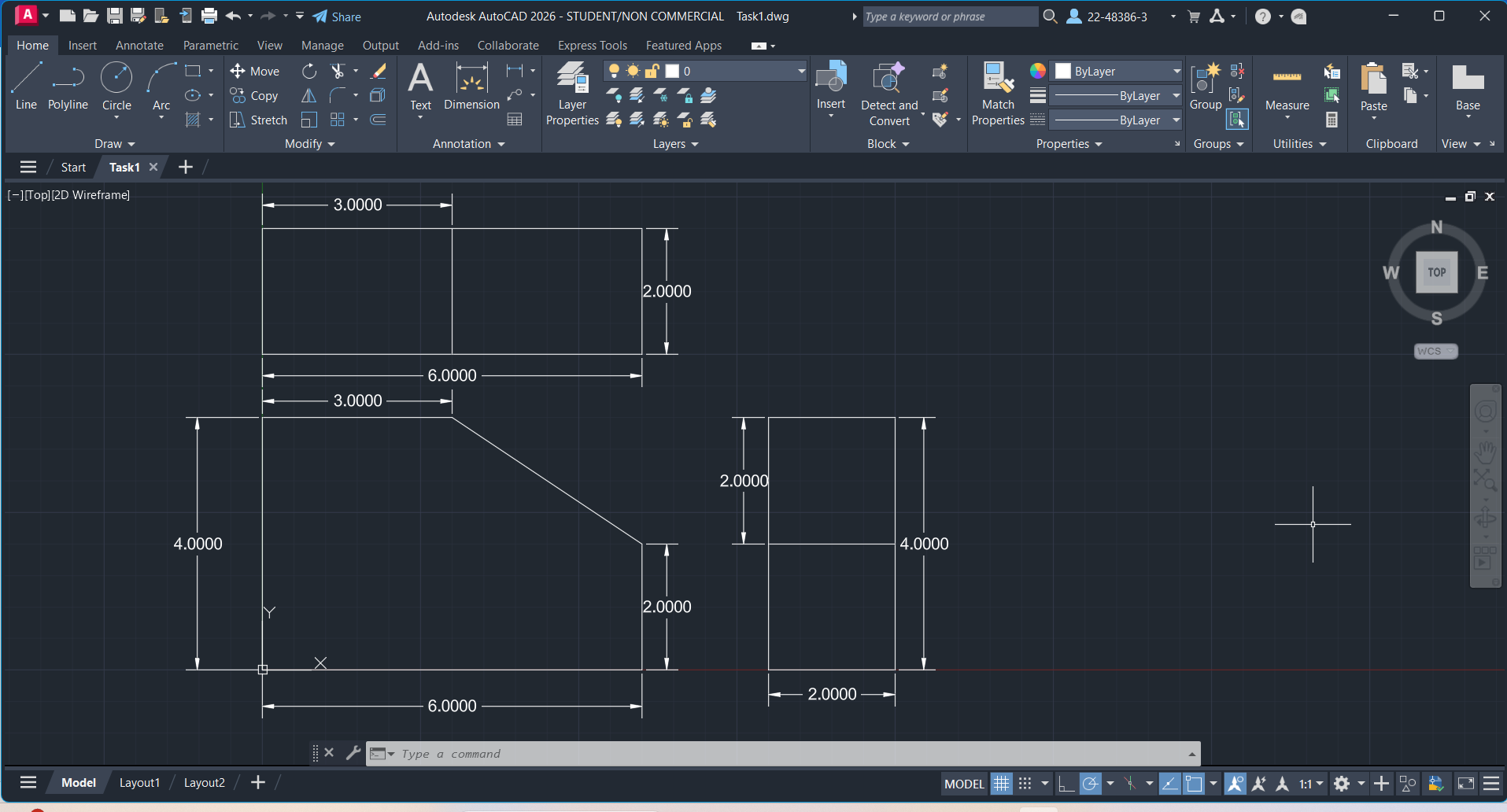Screen dimensions: 1507x812
Task: Select the Erase tool icon
Action: [379, 72]
